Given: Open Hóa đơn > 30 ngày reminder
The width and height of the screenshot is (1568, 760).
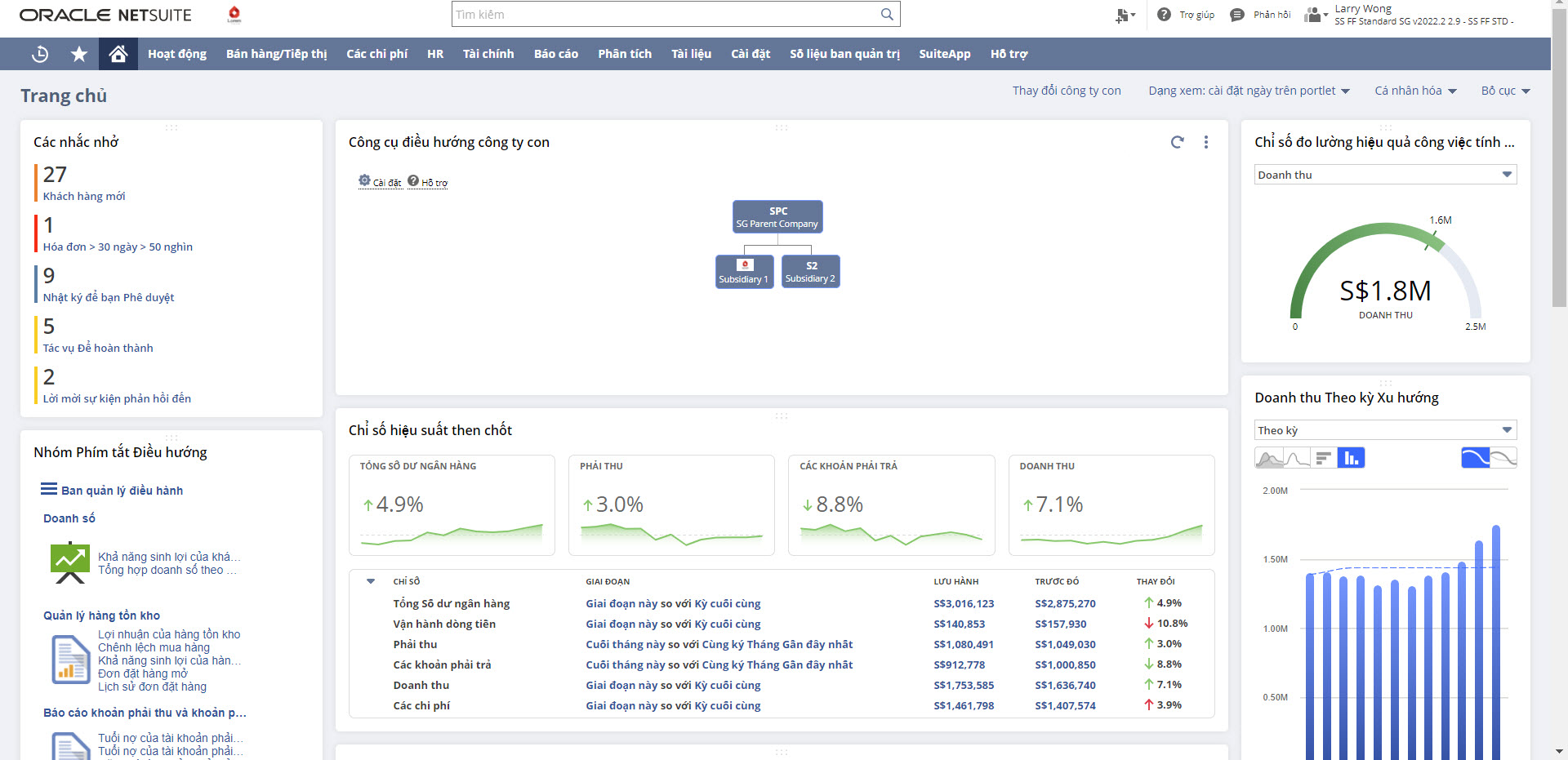Looking at the screenshot, I should [x=118, y=247].
